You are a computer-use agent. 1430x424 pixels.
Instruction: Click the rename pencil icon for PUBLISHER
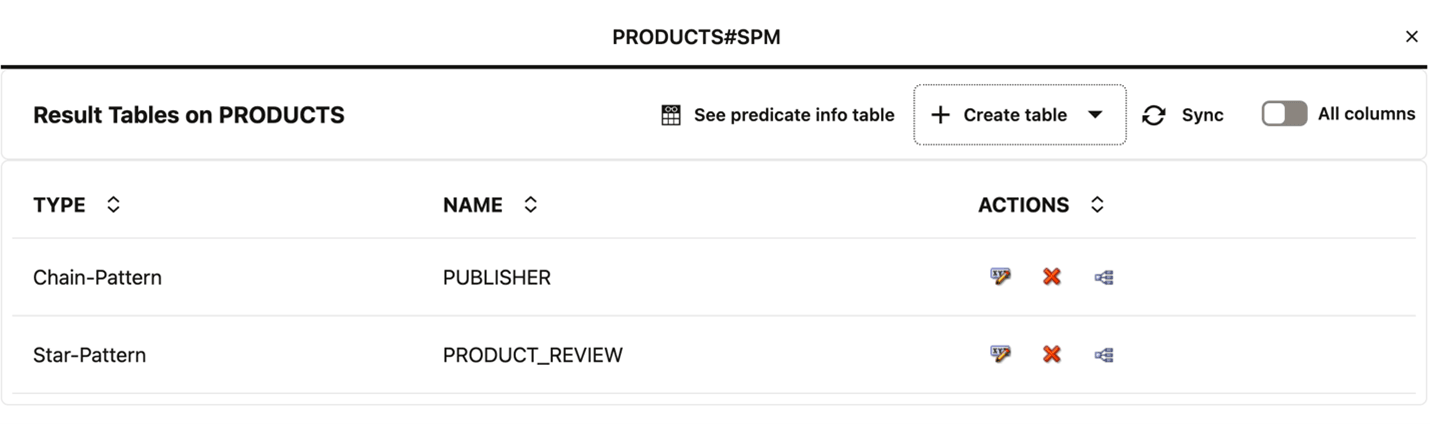coord(1000,277)
